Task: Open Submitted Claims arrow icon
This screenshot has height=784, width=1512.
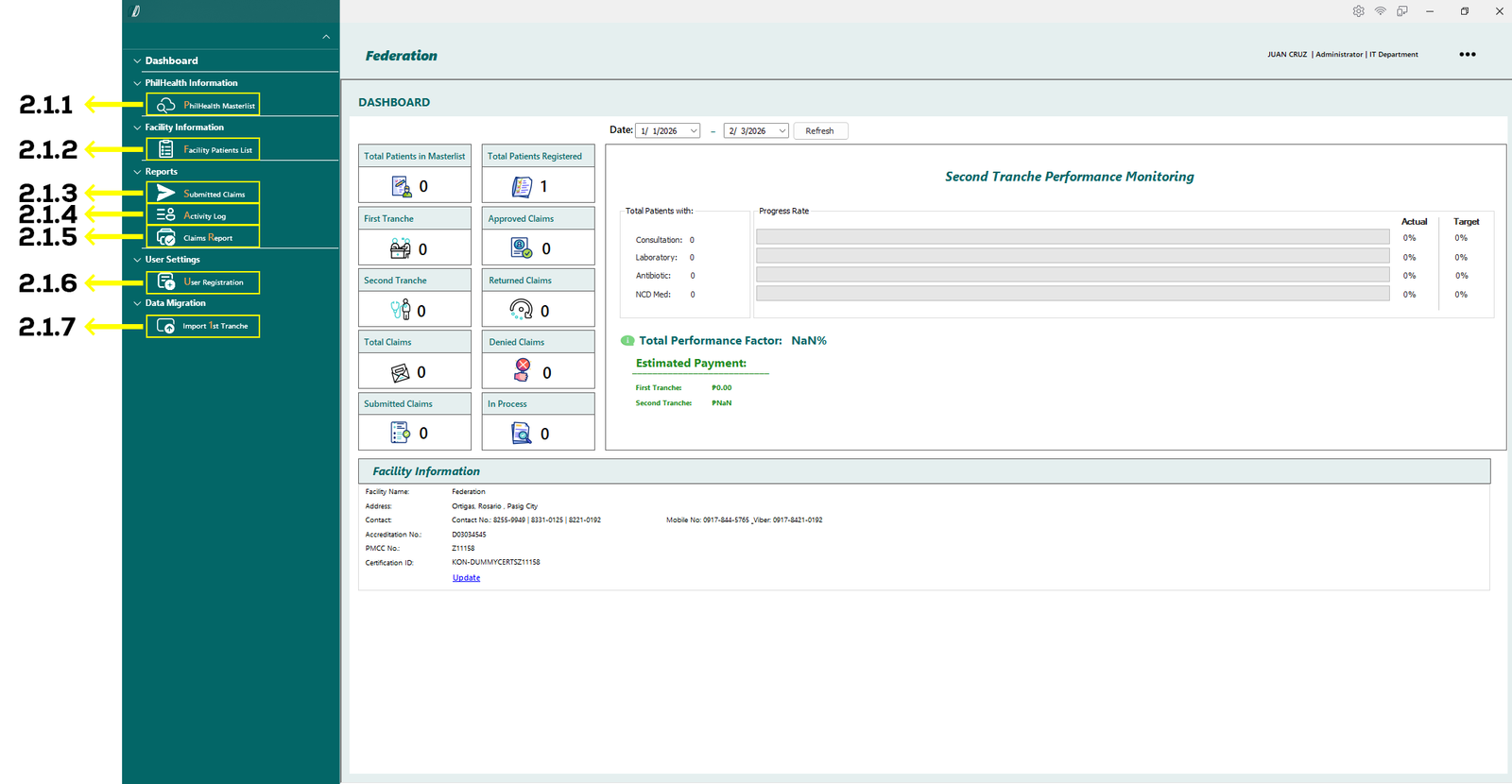Action: (166, 193)
